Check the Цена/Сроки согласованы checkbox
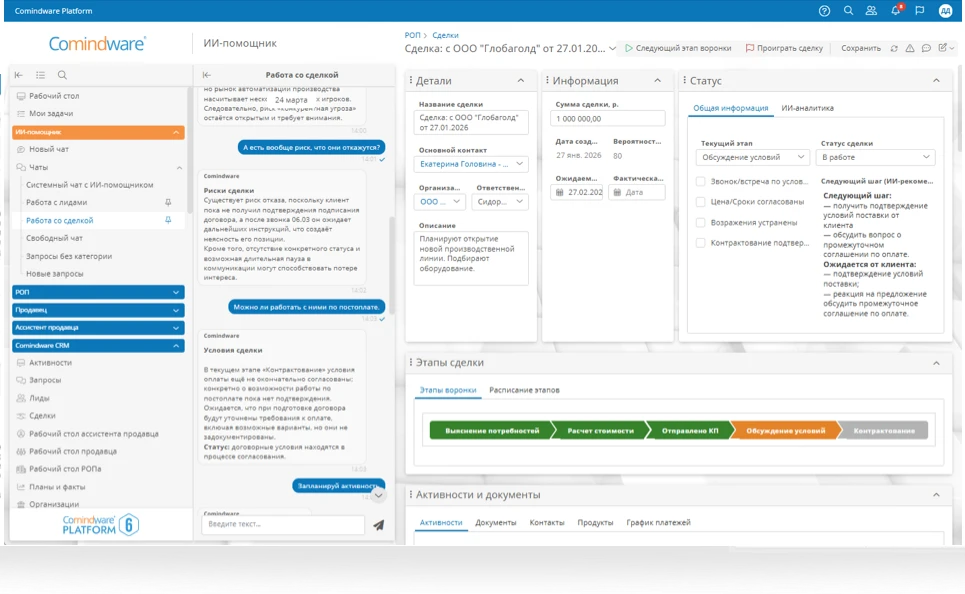Viewport: 965px width, 594px height. [701, 202]
